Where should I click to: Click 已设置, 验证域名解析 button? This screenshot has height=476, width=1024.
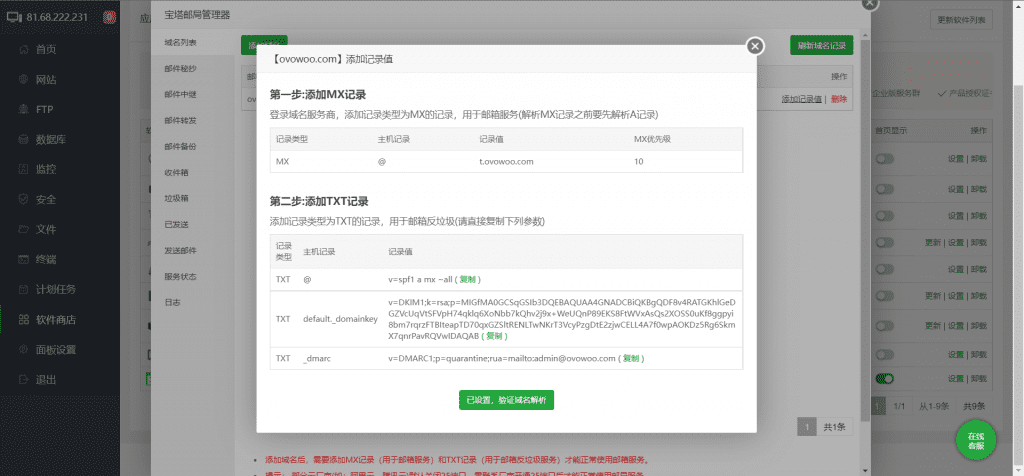(506, 399)
